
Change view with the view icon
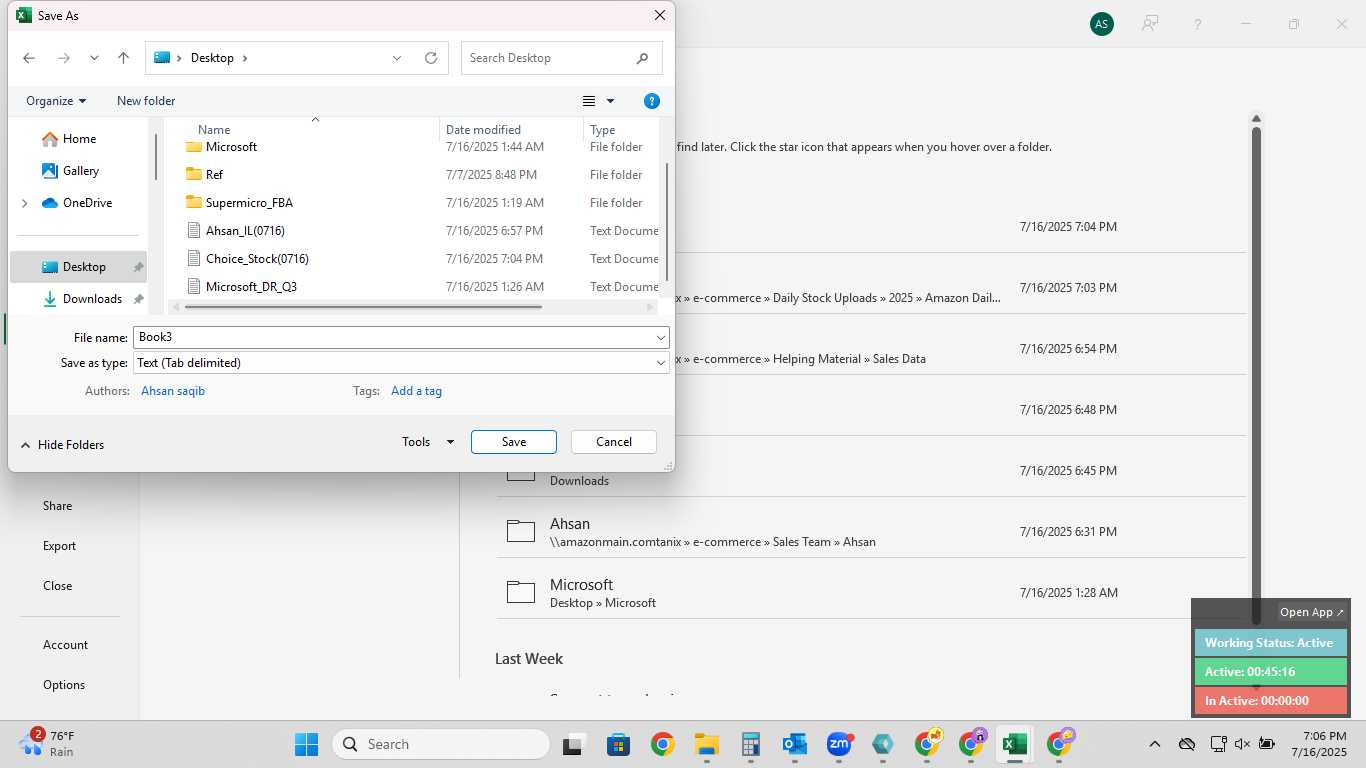[589, 101]
